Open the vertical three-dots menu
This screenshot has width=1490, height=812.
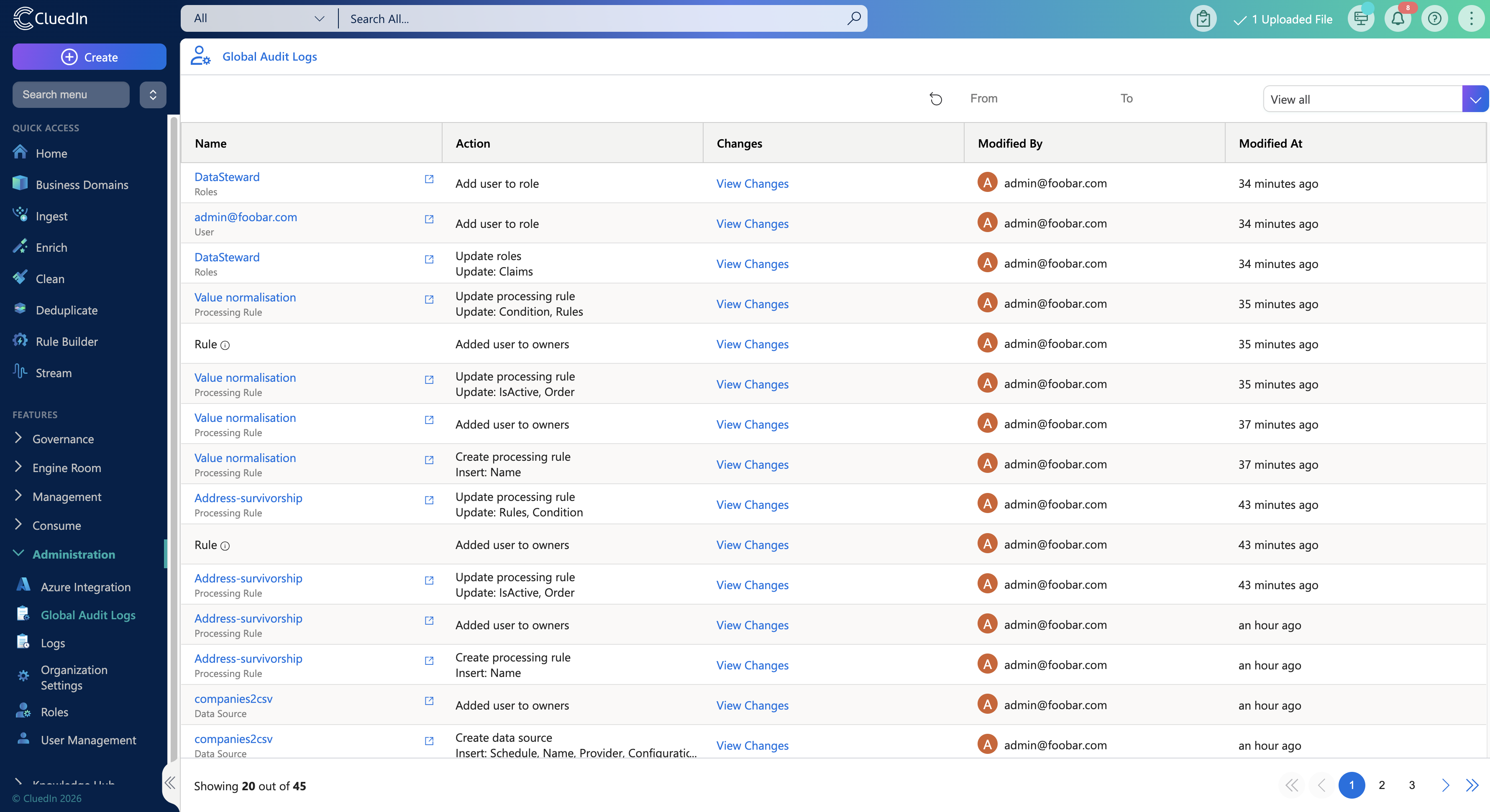[1471, 19]
